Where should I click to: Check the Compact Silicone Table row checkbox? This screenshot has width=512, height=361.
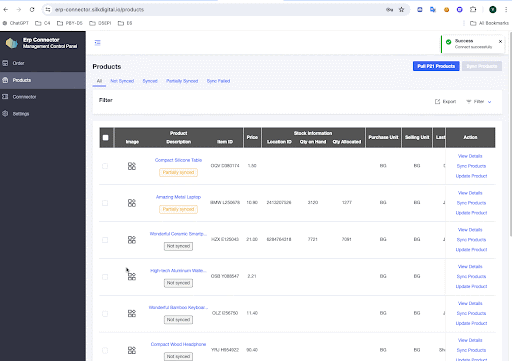click(x=105, y=166)
